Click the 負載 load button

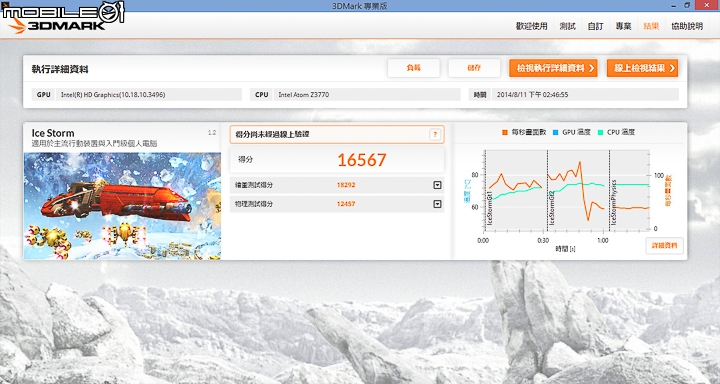point(414,68)
